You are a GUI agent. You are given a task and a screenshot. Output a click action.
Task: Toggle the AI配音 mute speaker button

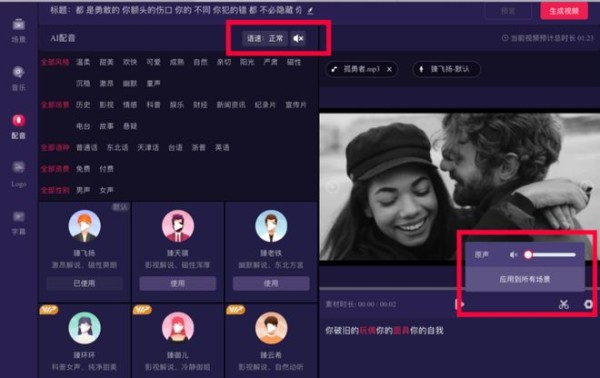tap(298, 38)
